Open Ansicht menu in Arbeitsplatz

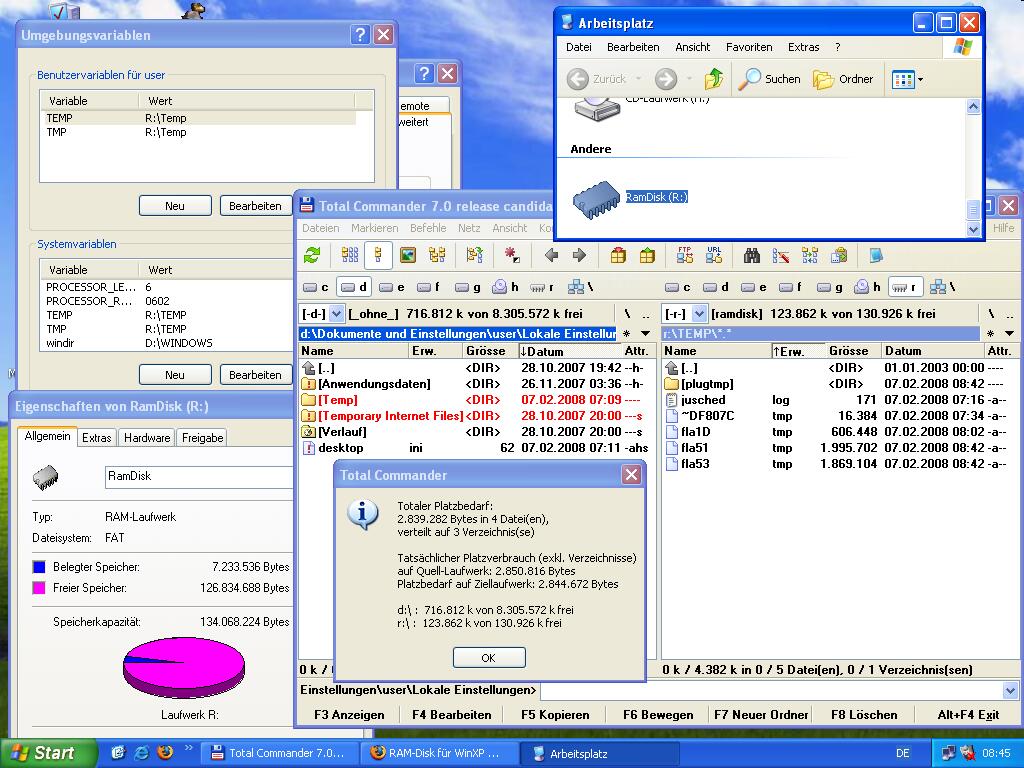tap(692, 47)
